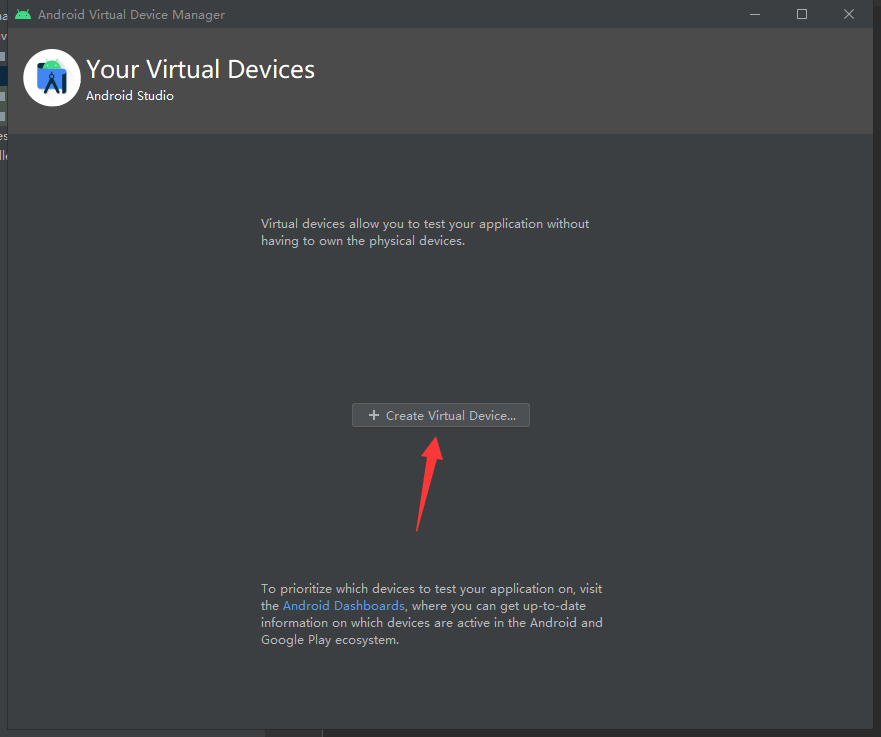
Task: Click the Android Studio logo icon
Action: (52, 78)
